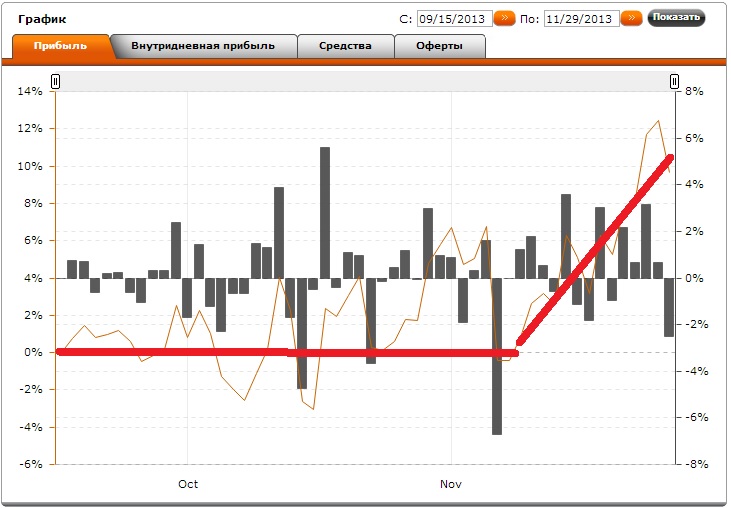Click the orange arrow beside end date
731x508 pixels.
(632, 18)
